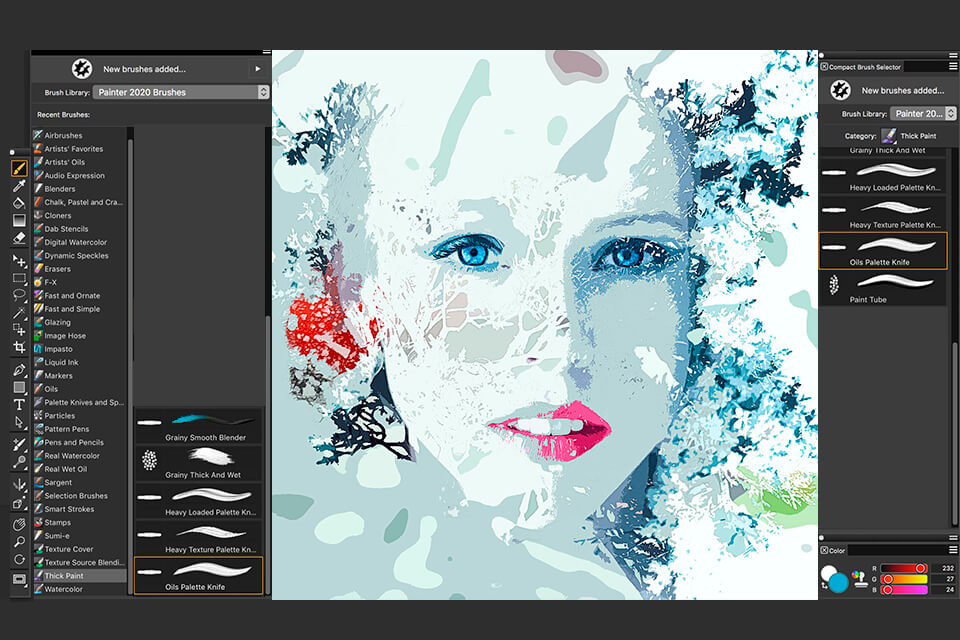This screenshot has width=960, height=640.
Task: Collapse the Color panel with its X toggle
Action: [x=825, y=550]
